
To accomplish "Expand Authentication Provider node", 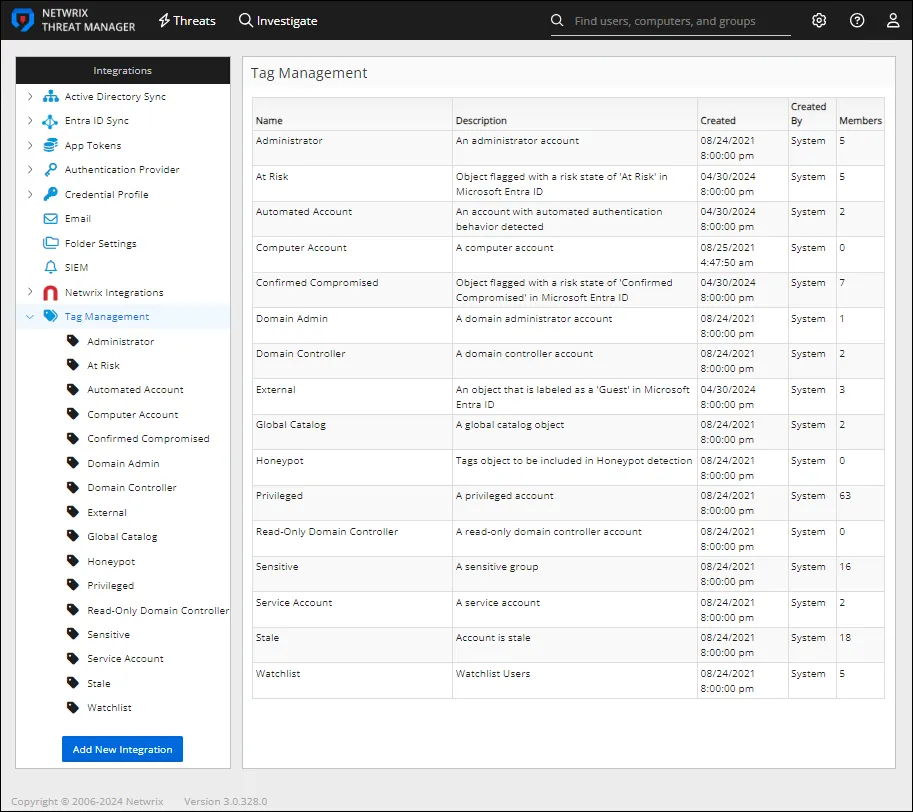I will (30, 169).
